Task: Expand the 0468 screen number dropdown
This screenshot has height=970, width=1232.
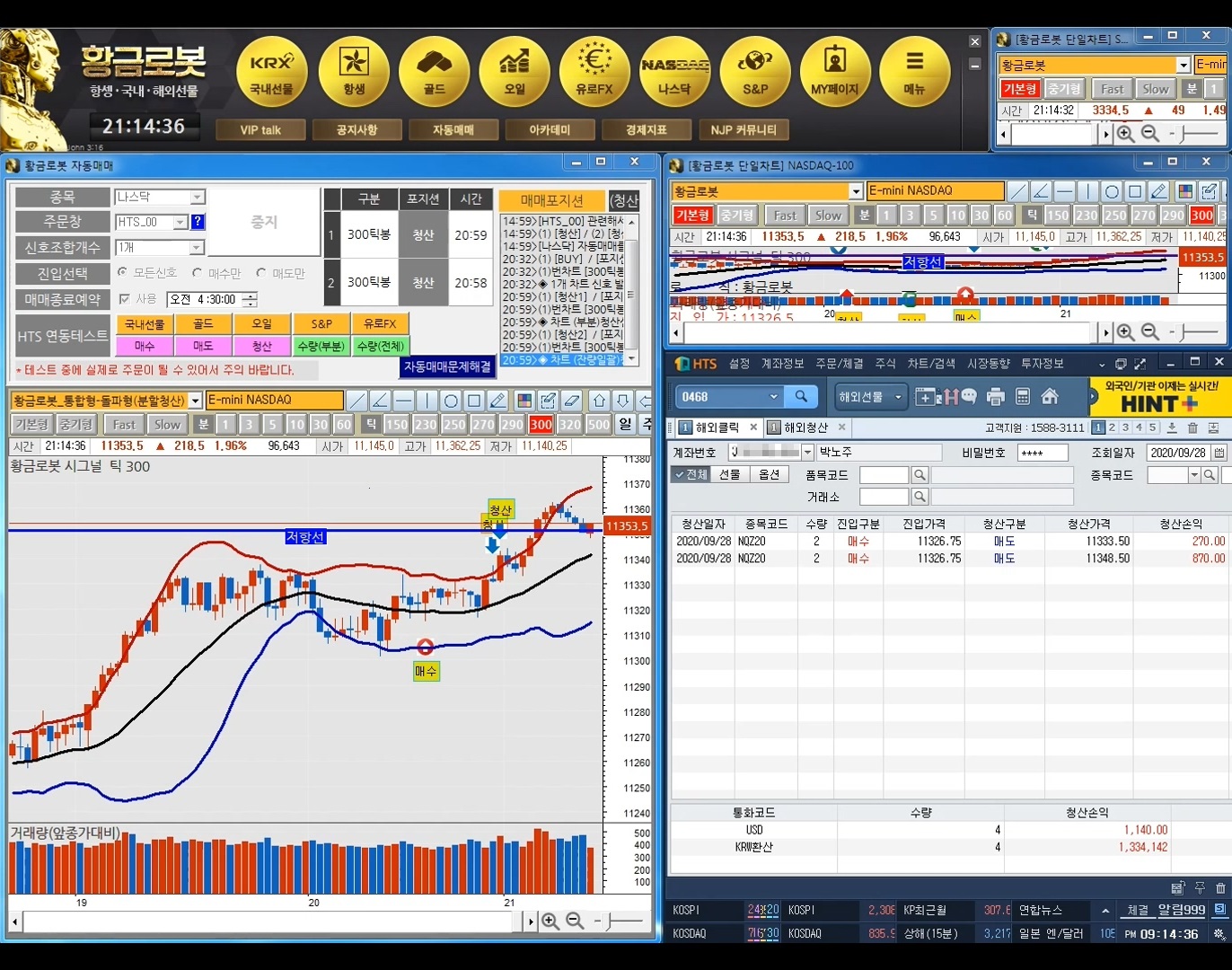Action: point(774,396)
